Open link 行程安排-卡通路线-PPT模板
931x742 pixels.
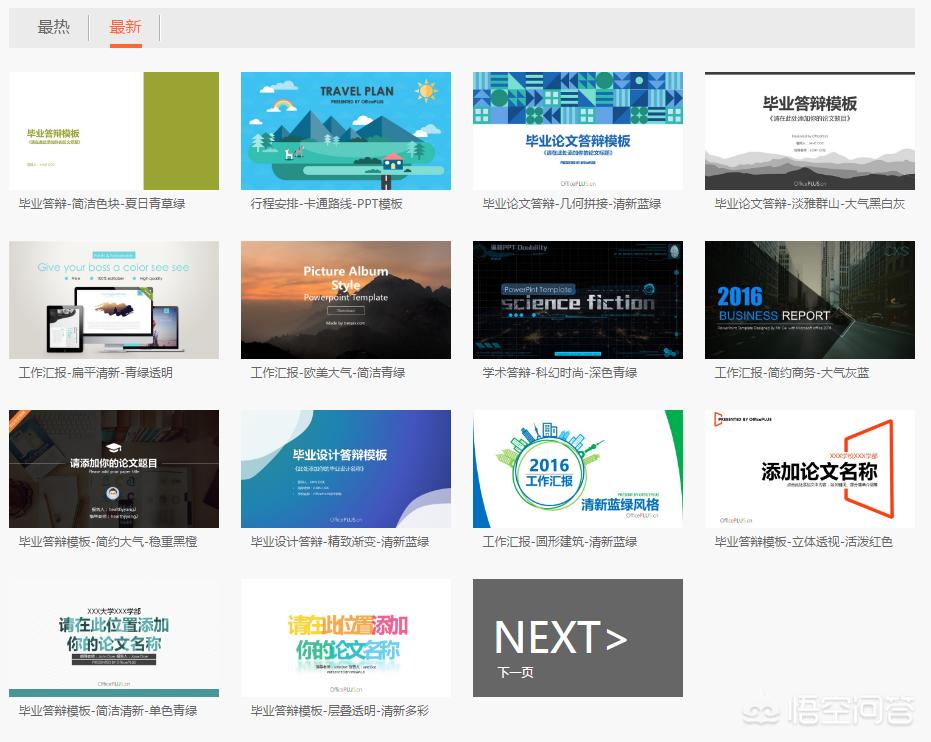pyautogui.click(x=327, y=204)
